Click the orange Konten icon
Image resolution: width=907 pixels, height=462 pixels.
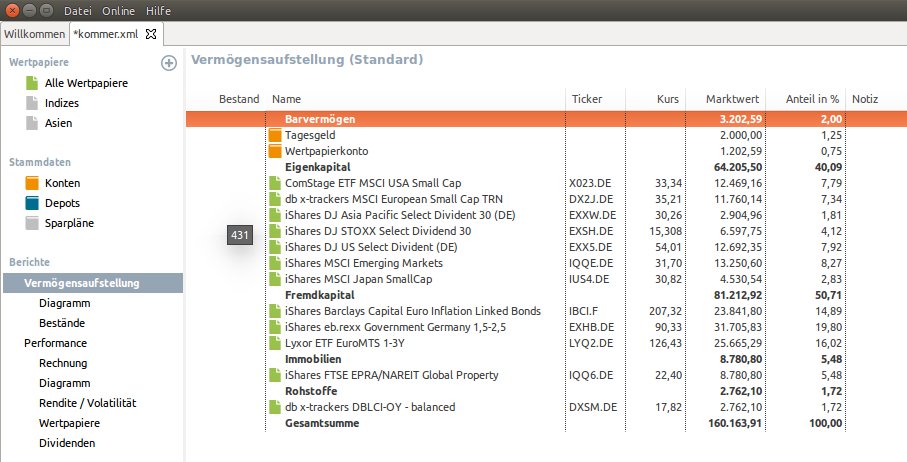32,183
